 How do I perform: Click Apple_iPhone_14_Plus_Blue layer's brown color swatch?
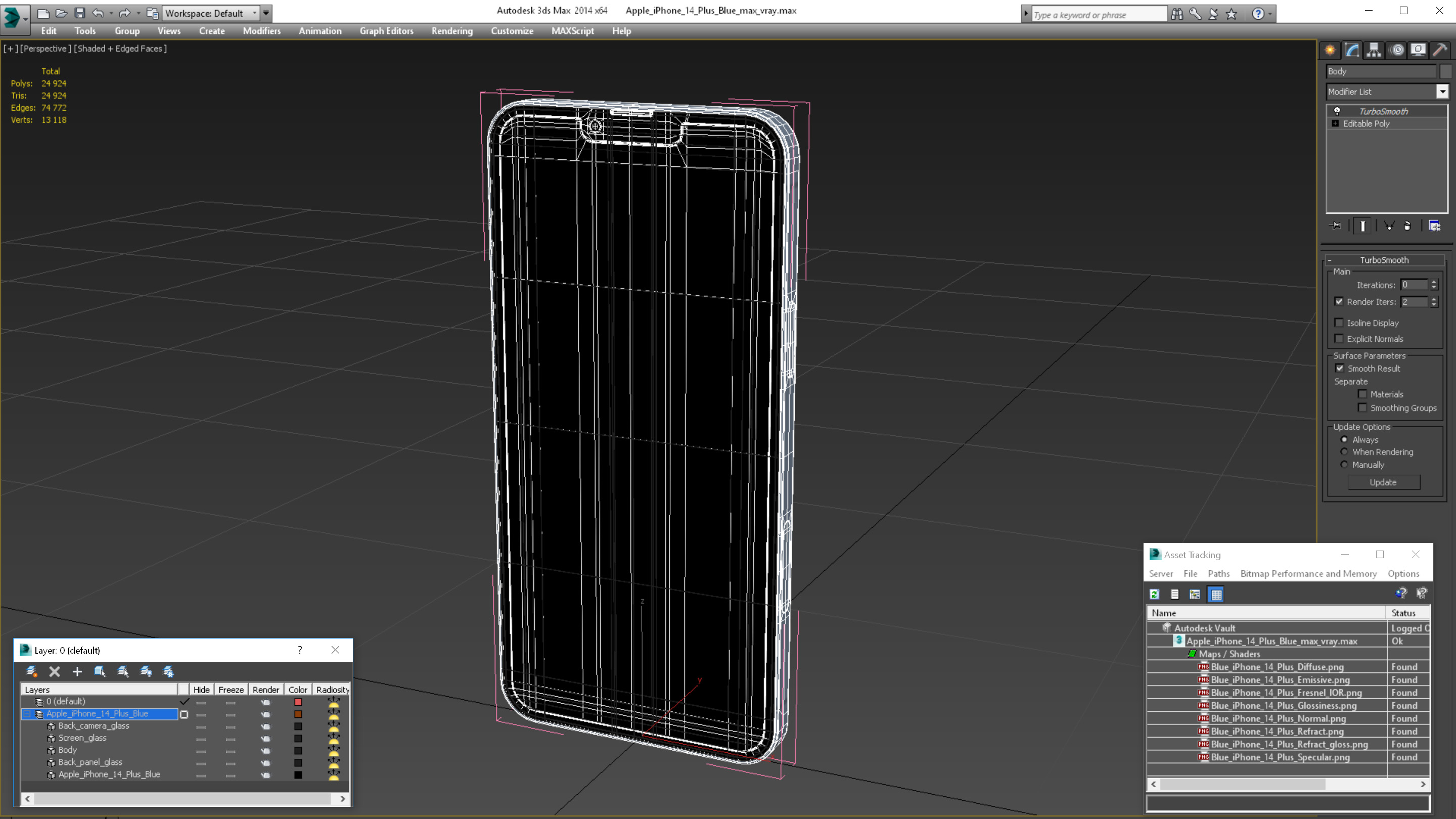pos(298,714)
